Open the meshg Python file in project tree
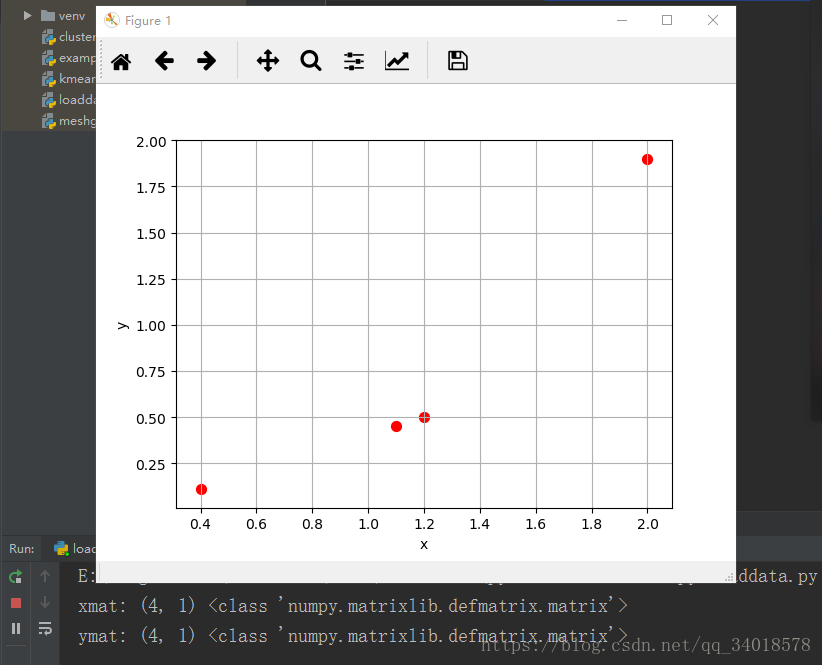The height and width of the screenshot is (665, 822). 69,121
